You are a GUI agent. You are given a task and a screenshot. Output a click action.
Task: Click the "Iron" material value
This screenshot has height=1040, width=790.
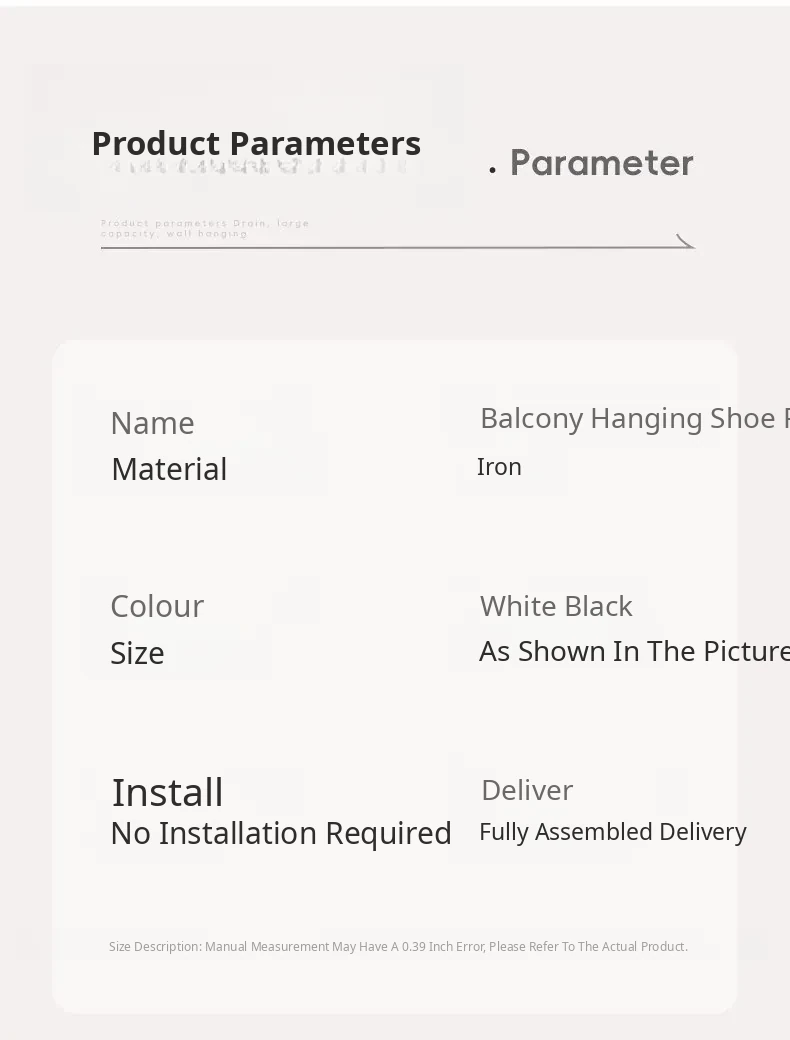(x=499, y=467)
